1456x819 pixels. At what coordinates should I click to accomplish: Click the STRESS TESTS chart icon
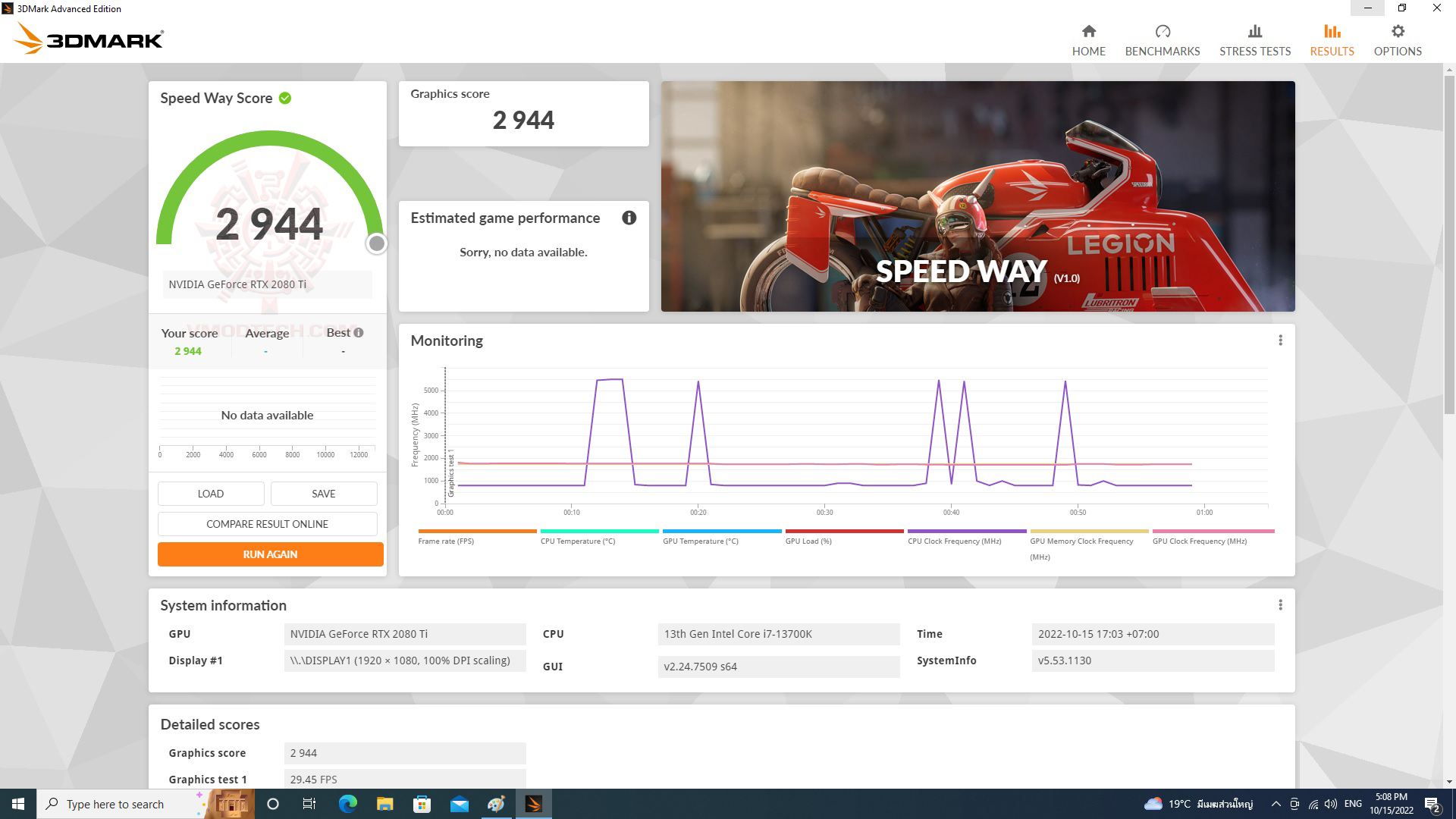(x=1254, y=32)
